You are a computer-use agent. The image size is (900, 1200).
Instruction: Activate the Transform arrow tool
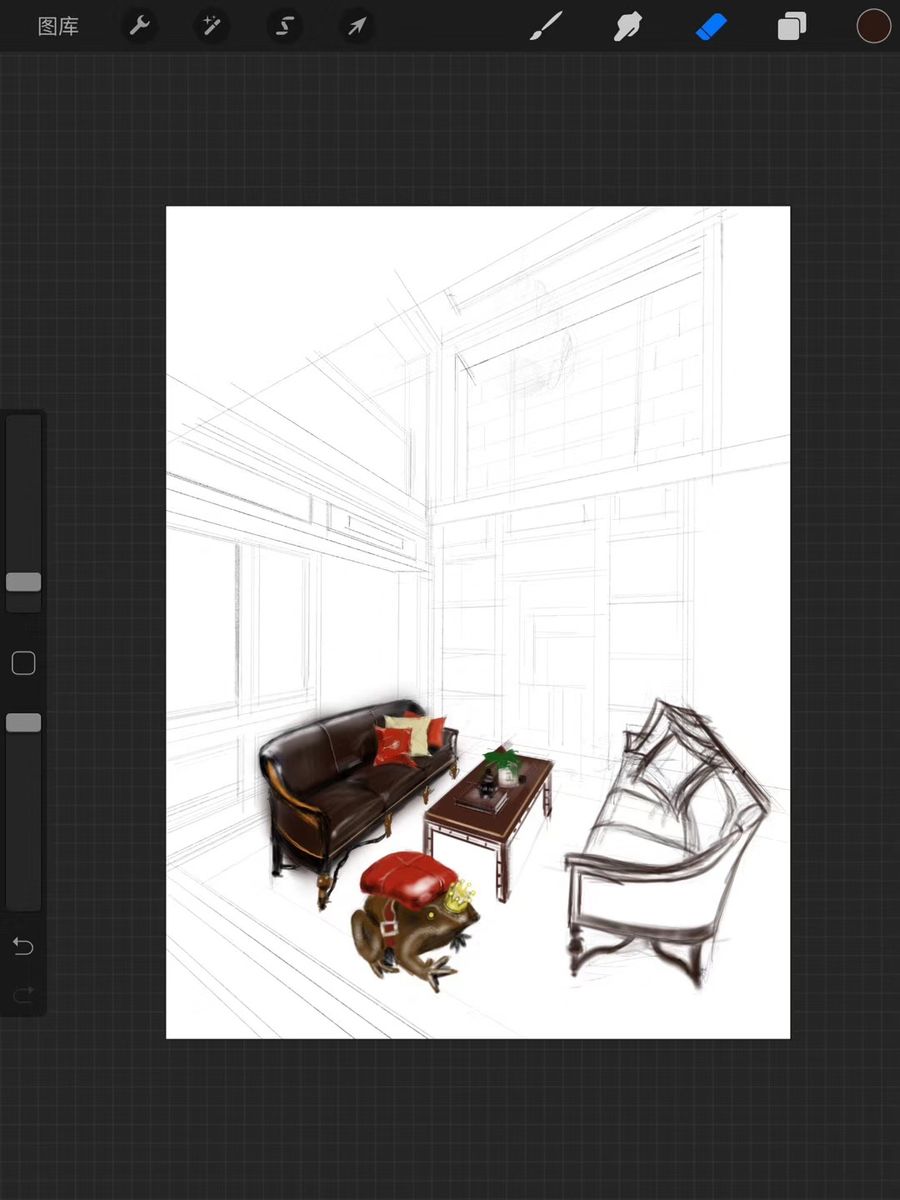(x=357, y=26)
